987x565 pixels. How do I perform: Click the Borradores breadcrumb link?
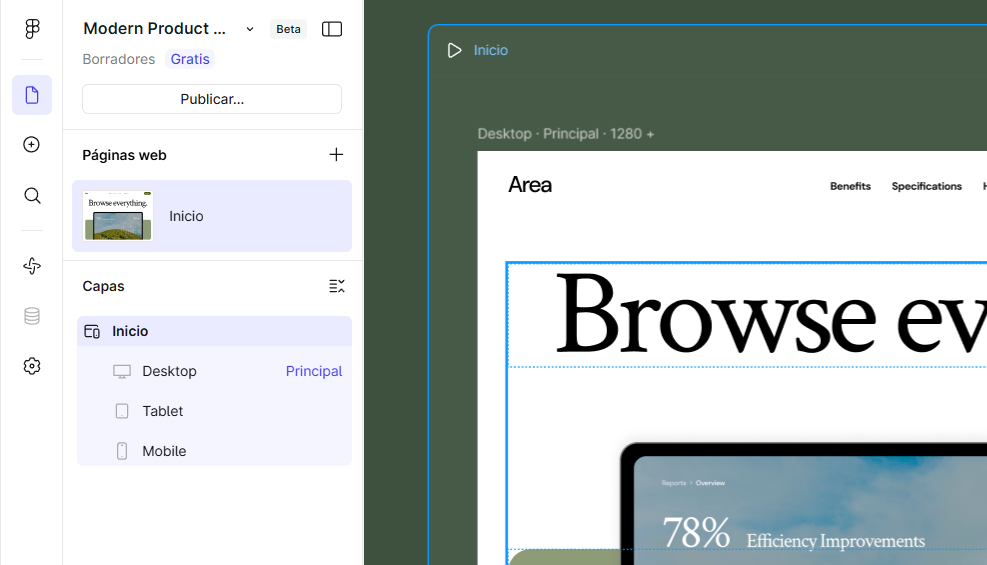point(119,59)
